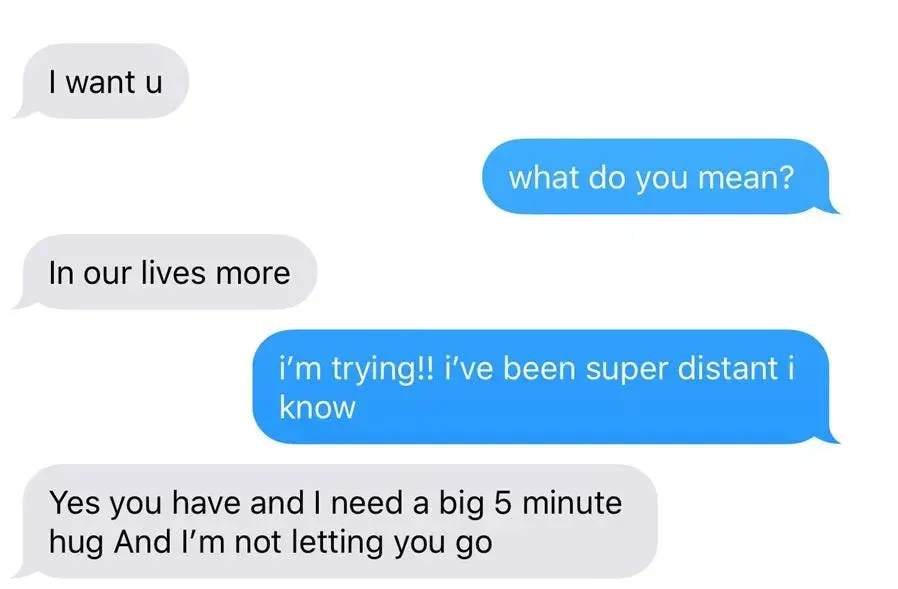Select the blue "what do you mean?" bubble
Screen dimensions: 898x589
pyautogui.click(x=655, y=176)
